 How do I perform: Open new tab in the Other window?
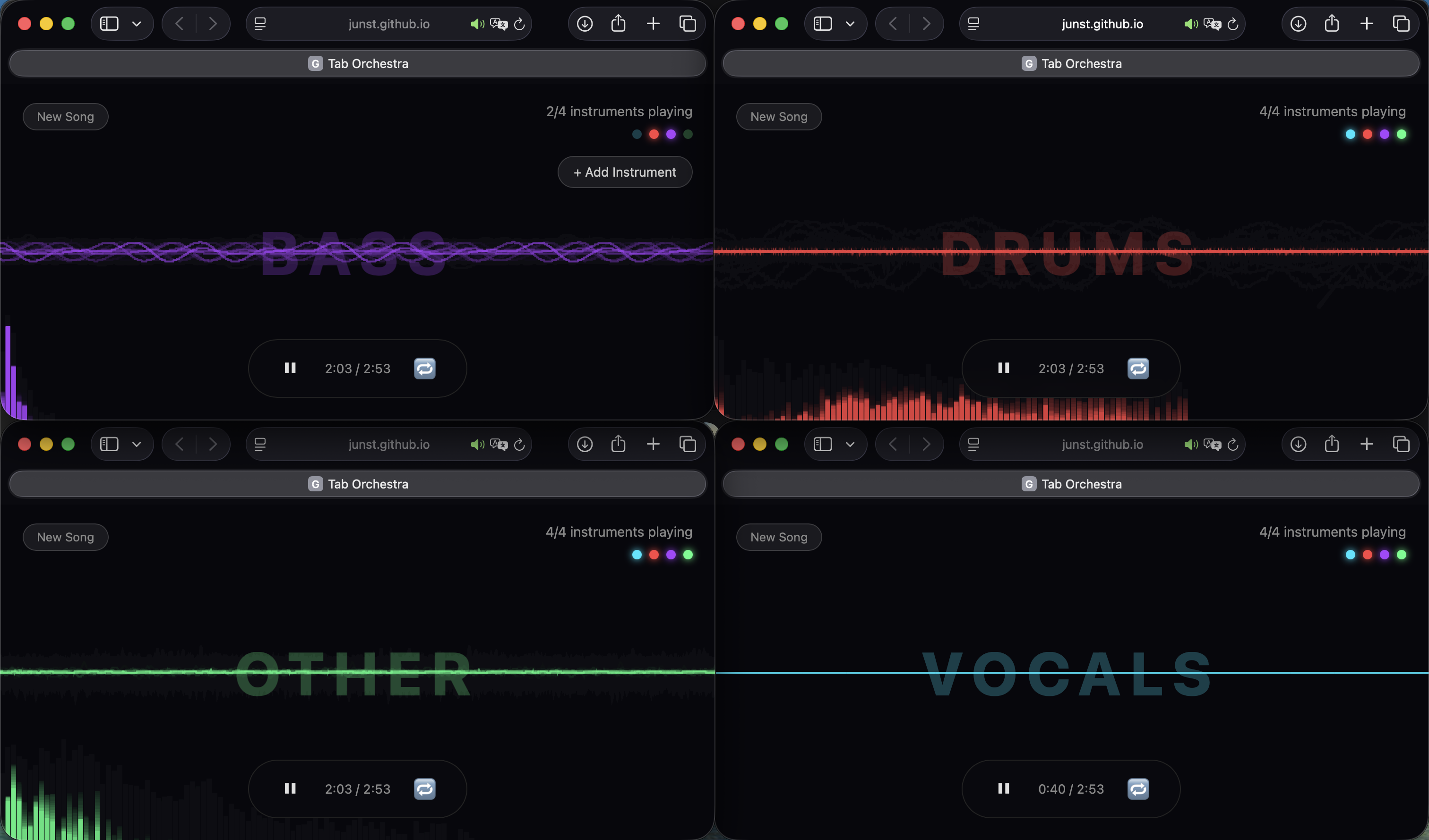653,445
